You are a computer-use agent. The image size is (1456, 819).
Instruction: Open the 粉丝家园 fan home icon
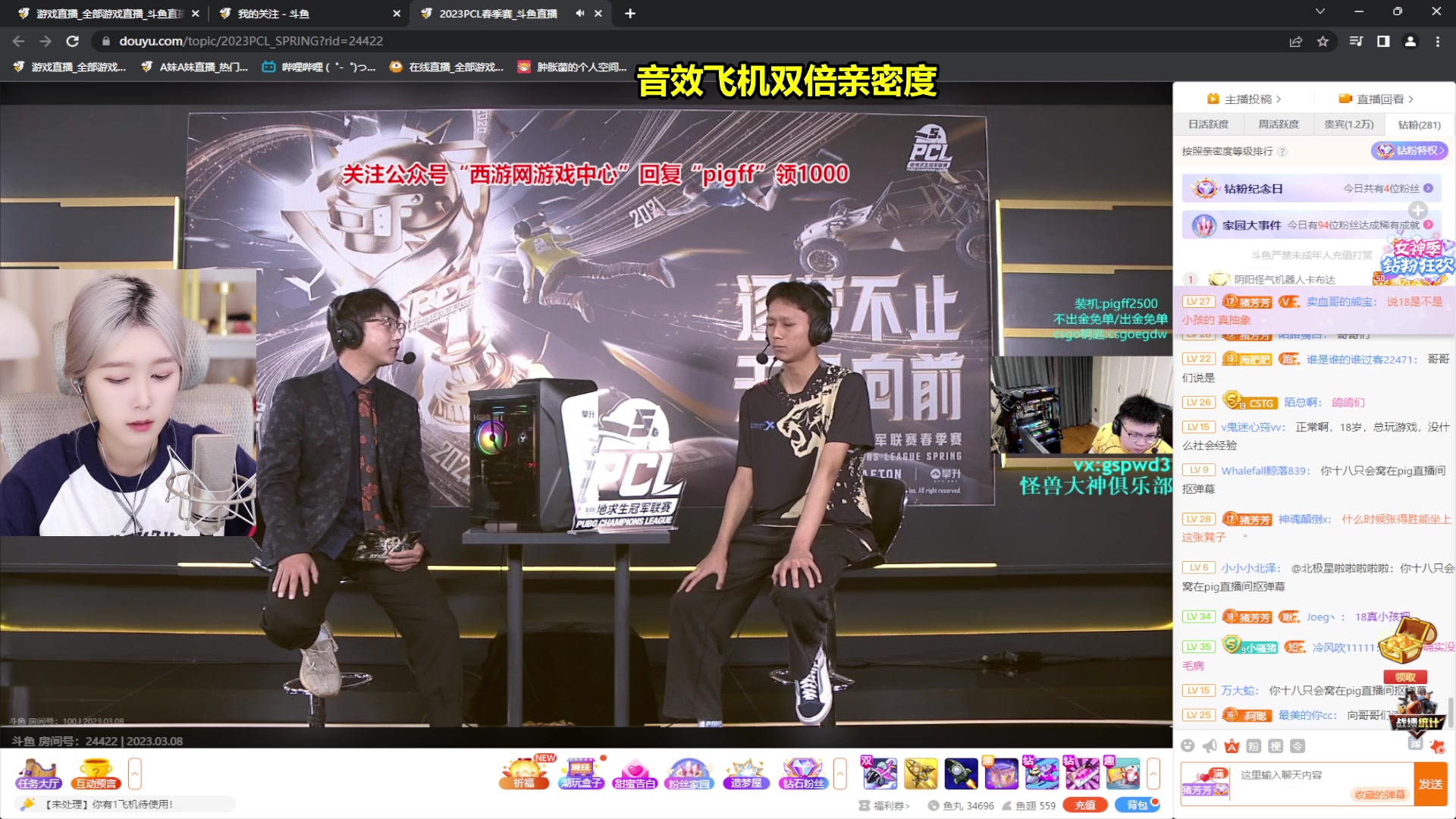pos(689,773)
